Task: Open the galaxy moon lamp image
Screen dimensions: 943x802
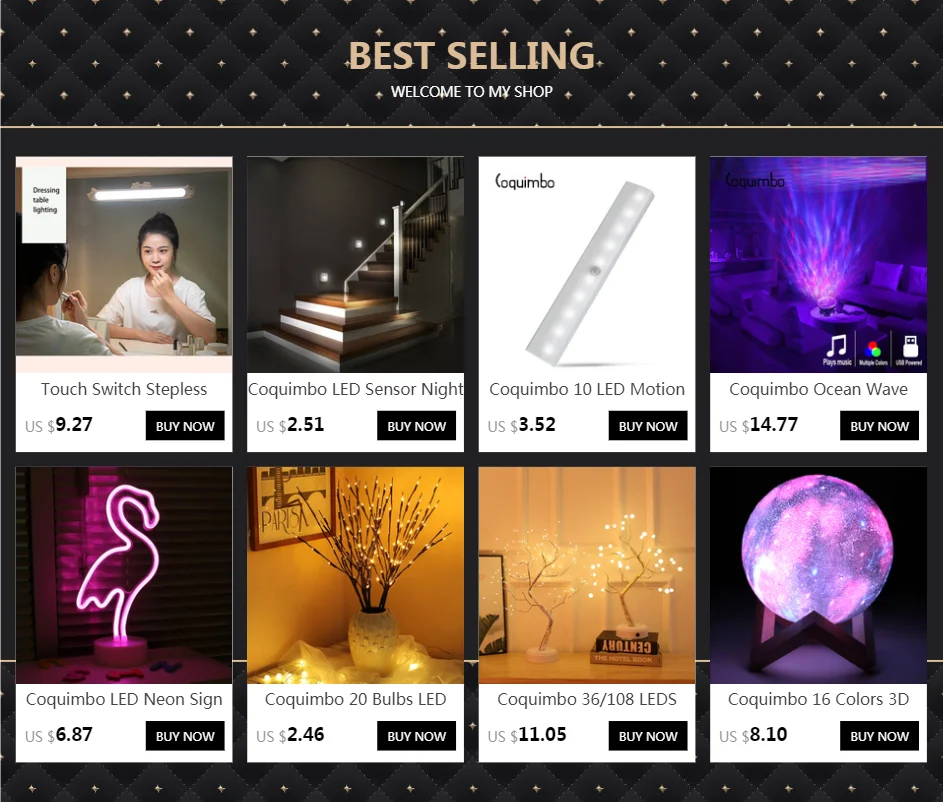Action: click(818, 575)
